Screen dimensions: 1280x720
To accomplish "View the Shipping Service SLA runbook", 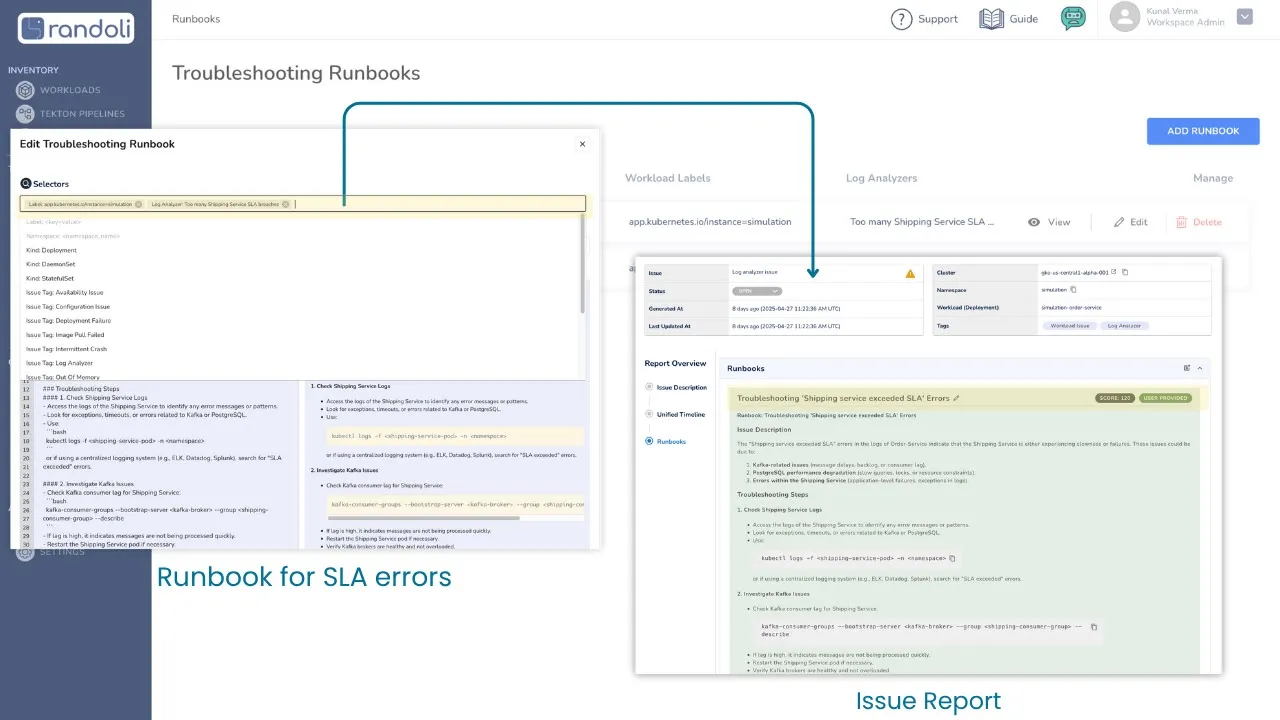I will pyautogui.click(x=1049, y=222).
